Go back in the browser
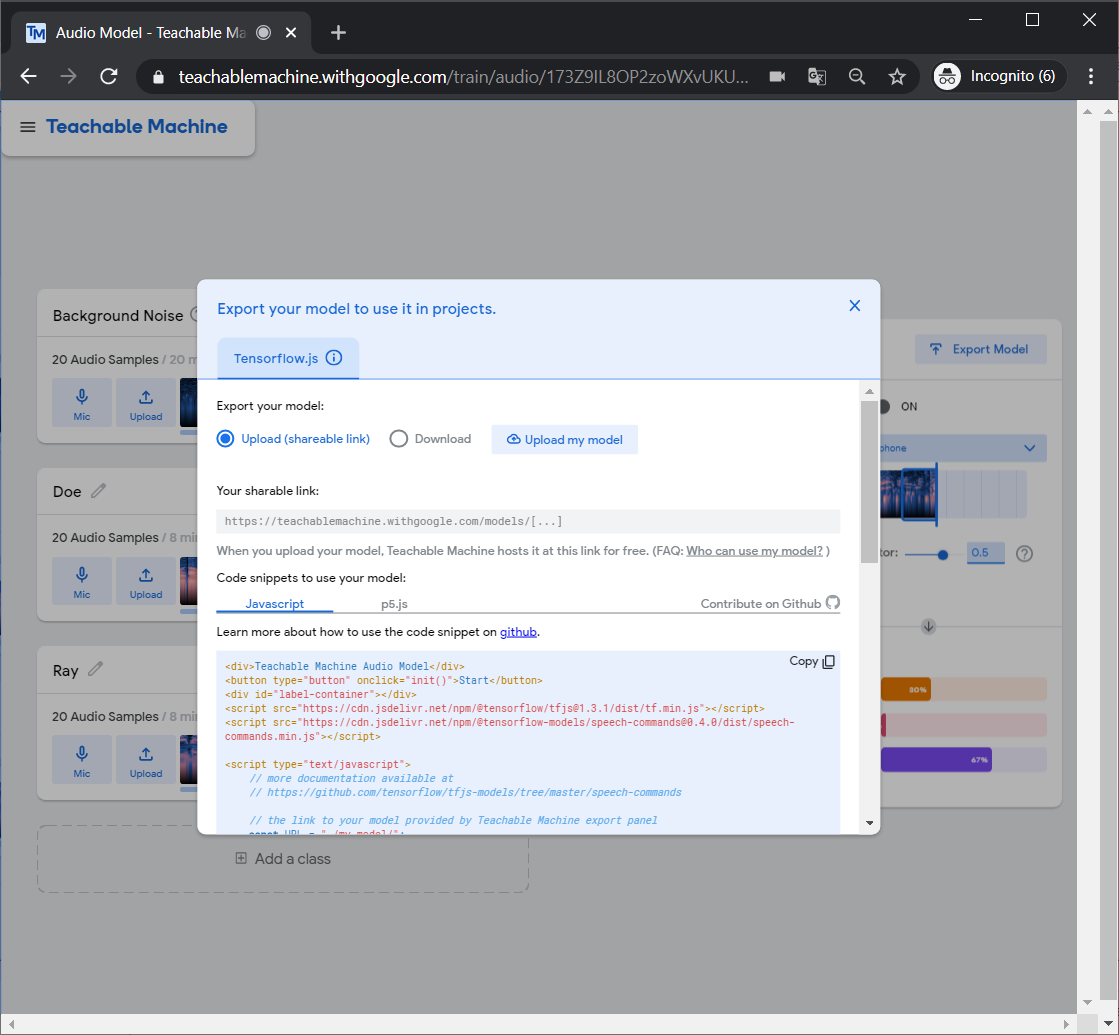 pos(29,76)
